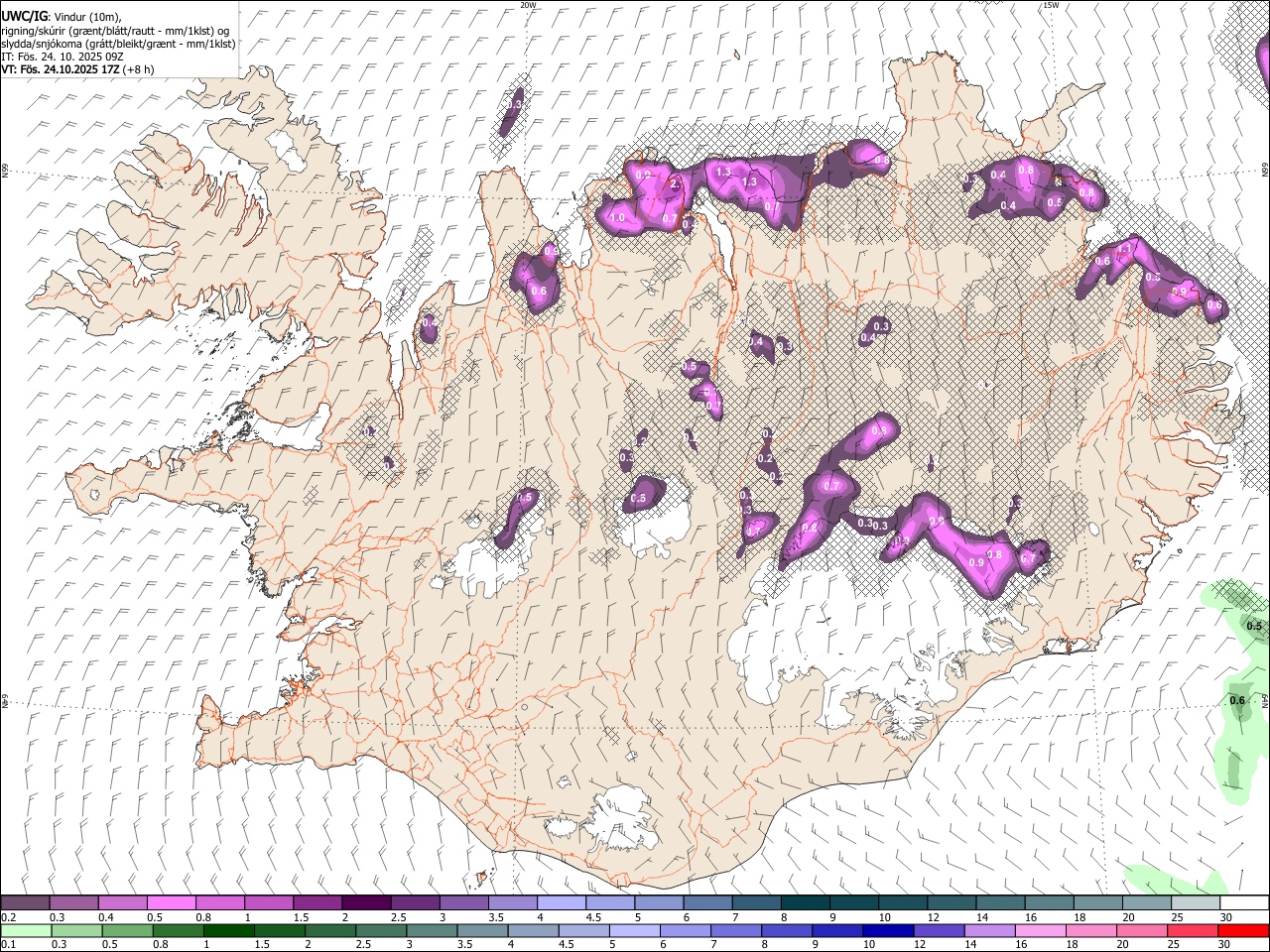Click the 'rigning/skúrir' legend description line
Image resolution: width=1270 pixels, height=952 pixels.
pyautogui.click(x=116, y=30)
